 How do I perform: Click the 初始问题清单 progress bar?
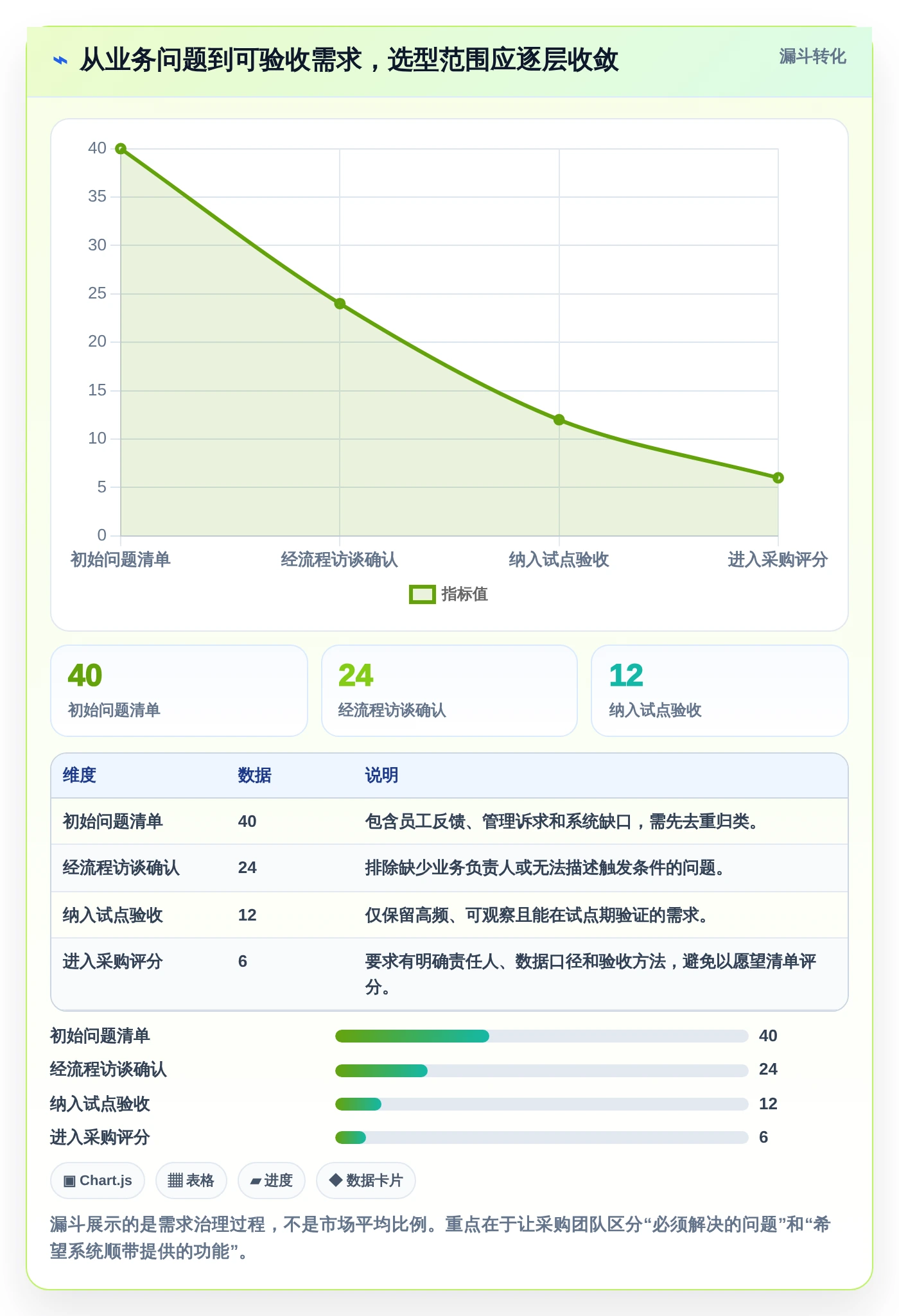pyautogui.click(x=542, y=1036)
